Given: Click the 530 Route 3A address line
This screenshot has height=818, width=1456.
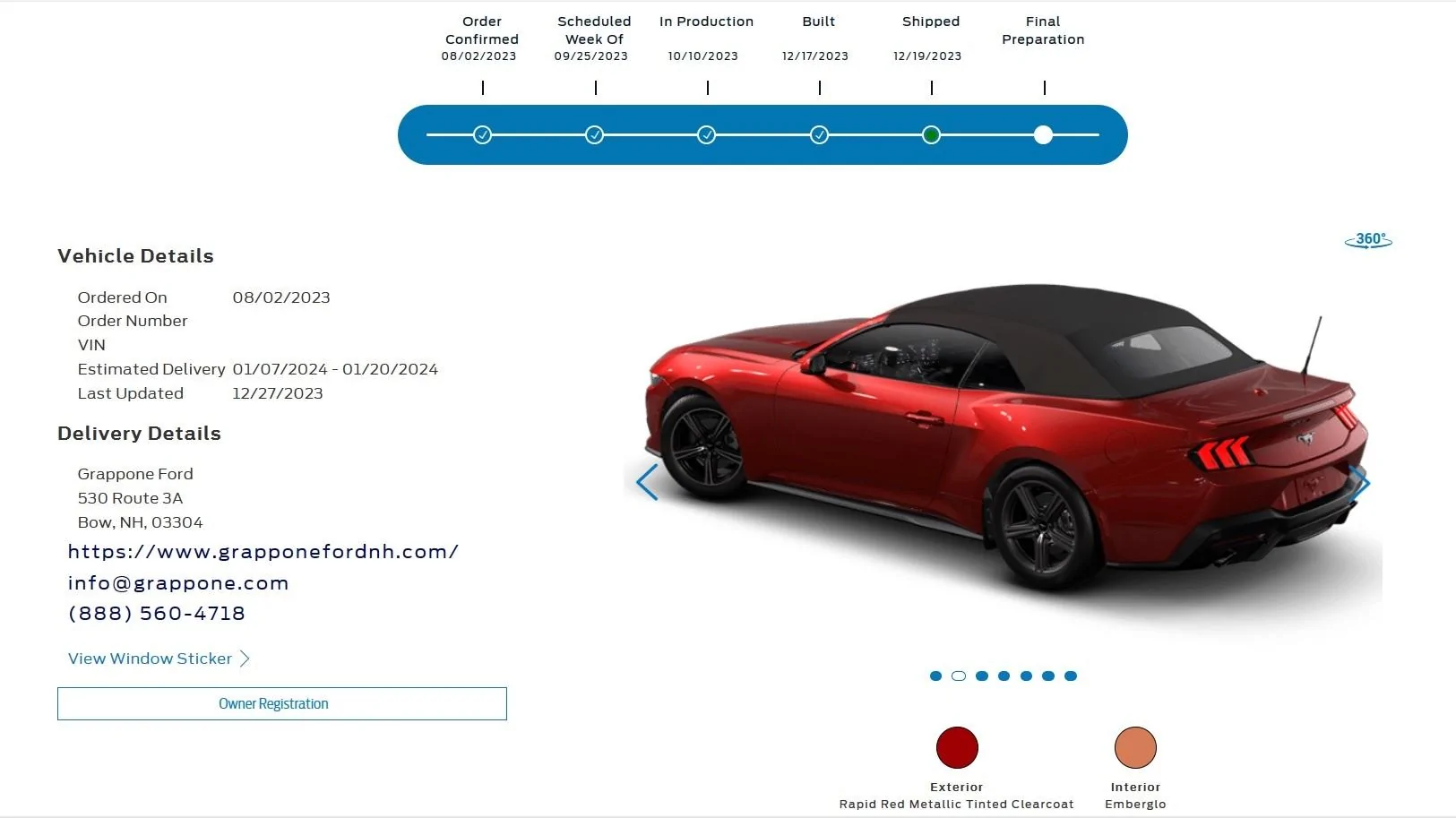Looking at the screenshot, I should pyautogui.click(x=130, y=498).
